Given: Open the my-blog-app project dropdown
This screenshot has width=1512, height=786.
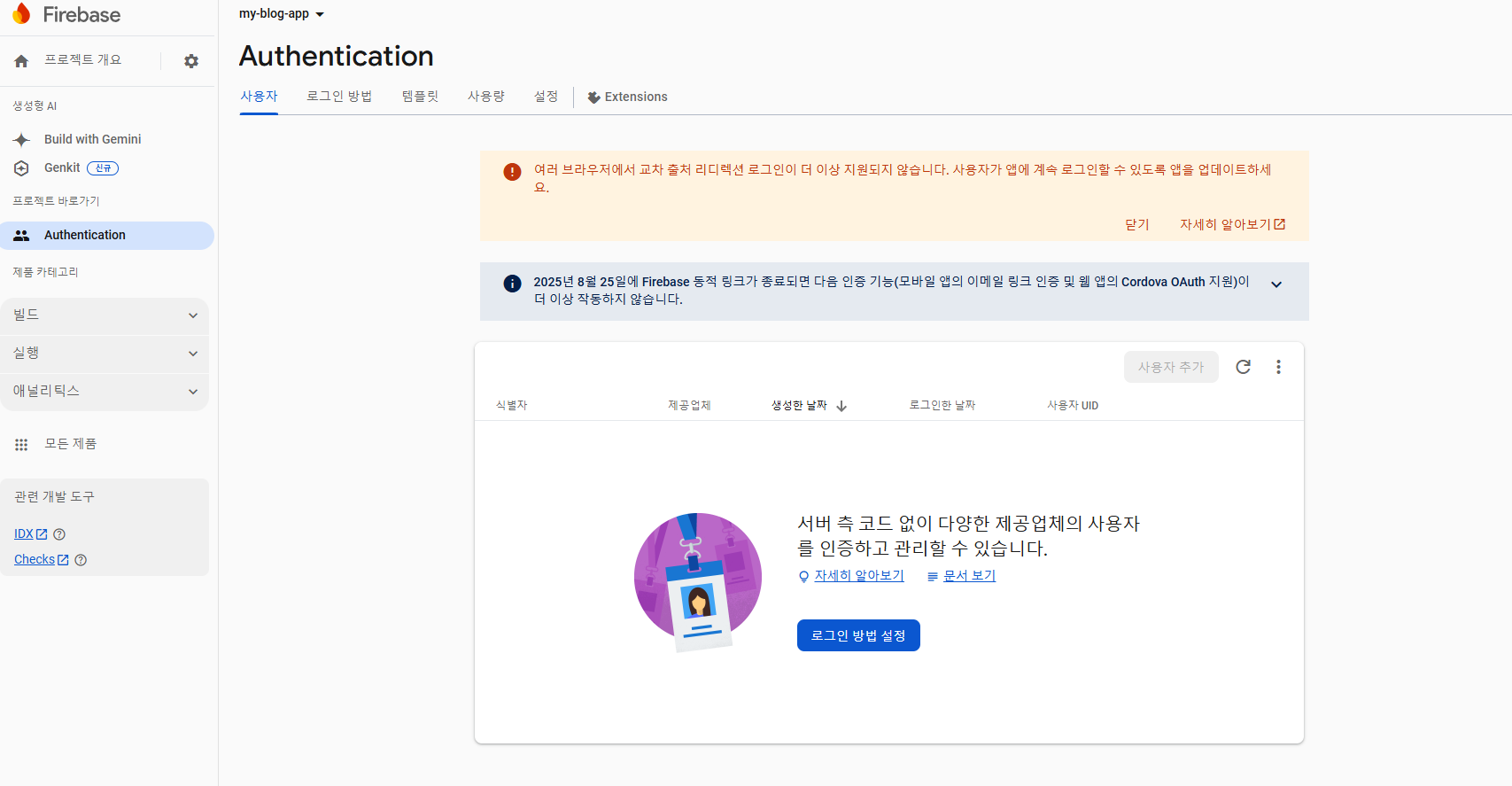Looking at the screenshot, I should point(282,14).
